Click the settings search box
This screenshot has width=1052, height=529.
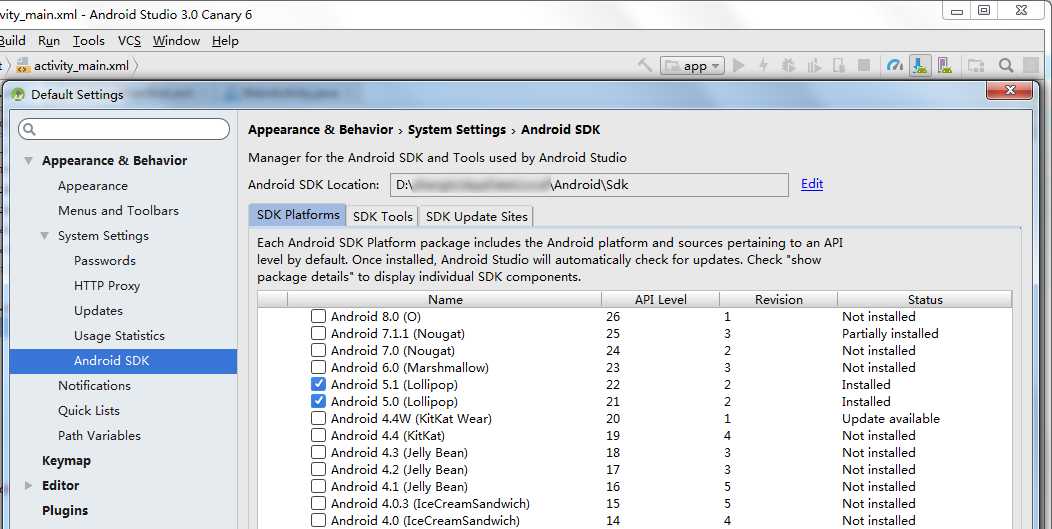pyautogui.click(x=123, y=129)
